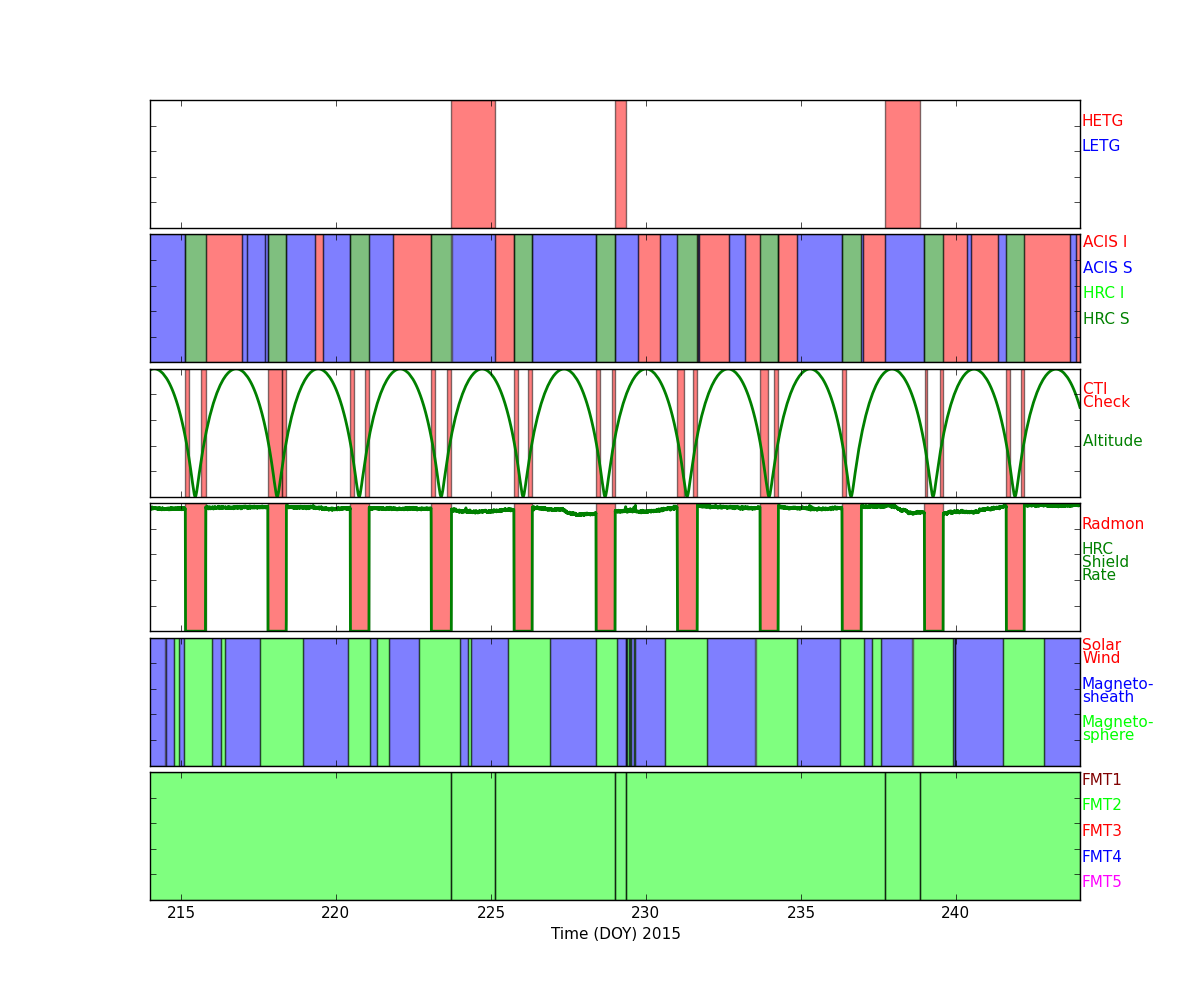Screen dimensions: 1200x1000
Task: Click the Magnetosheath legend label
Action: pos(1117,691)
